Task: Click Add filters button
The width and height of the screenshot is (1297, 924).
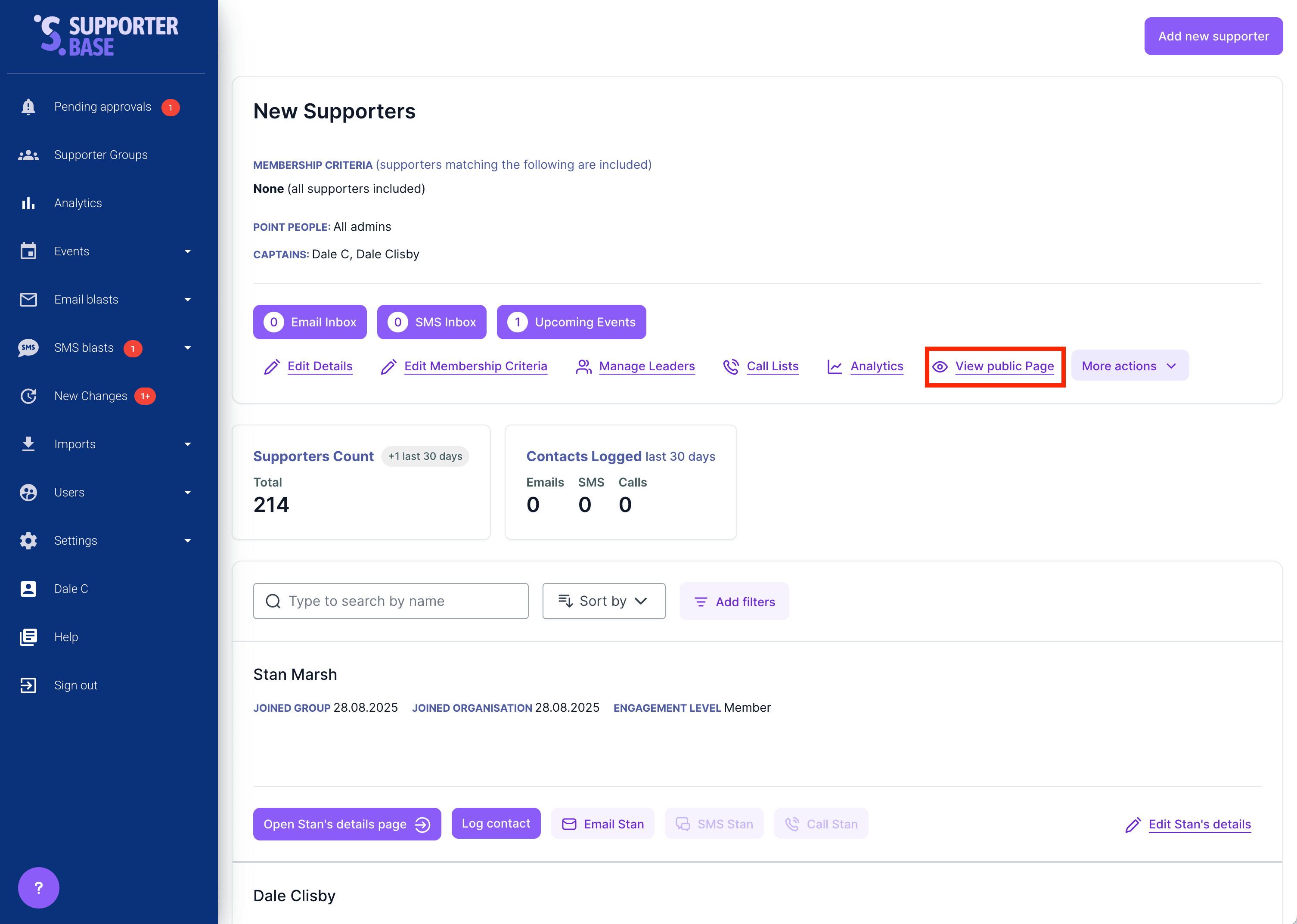Action: click(x=734, y=602)
